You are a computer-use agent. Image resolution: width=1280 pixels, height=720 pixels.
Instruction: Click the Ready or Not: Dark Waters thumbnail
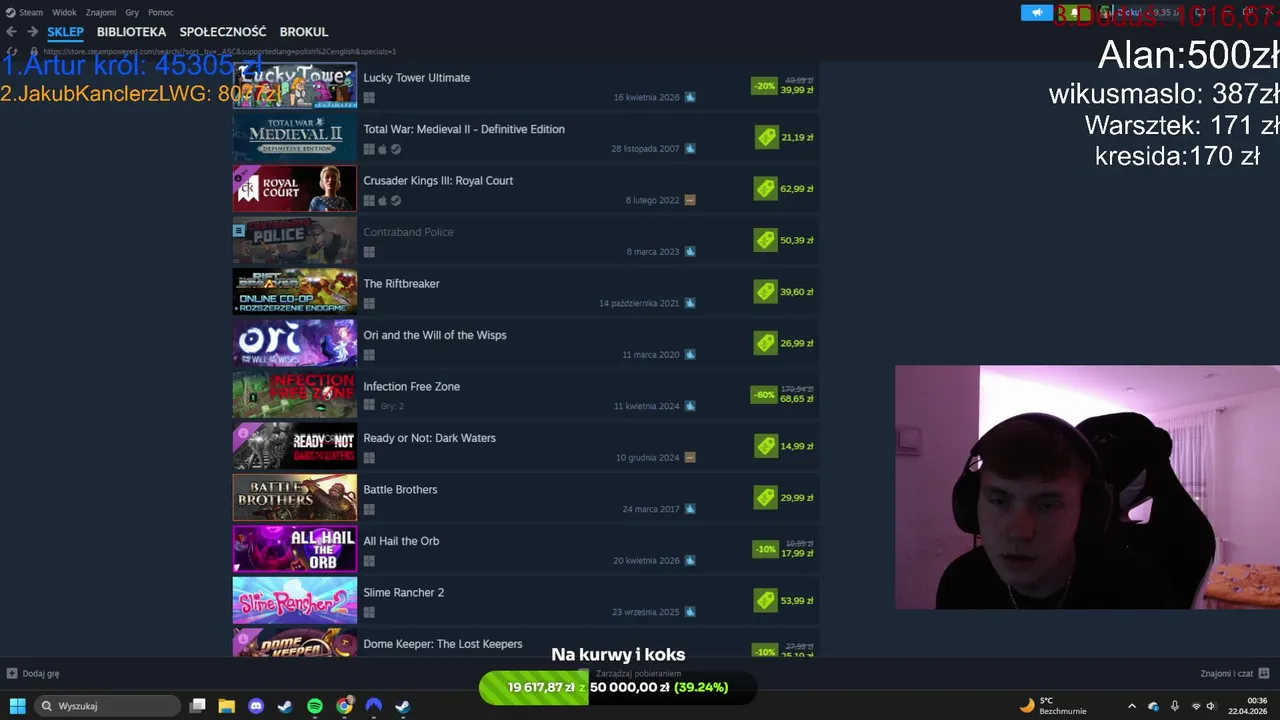294,446
